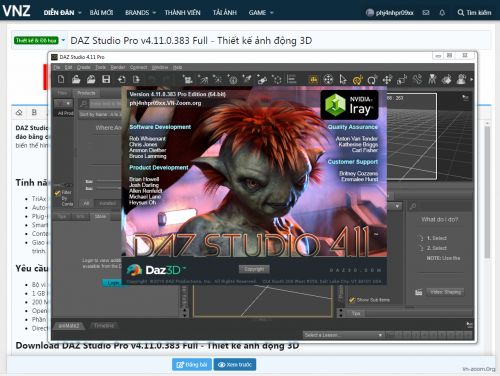
Task: Click the Import file icon in toolbar
Action: point(122,79)
